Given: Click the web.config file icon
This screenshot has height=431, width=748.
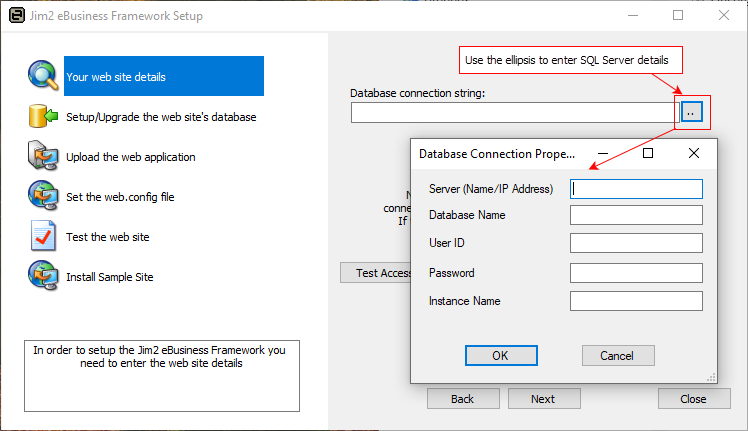Looking at the screenshot, I should tap(44, 196).
